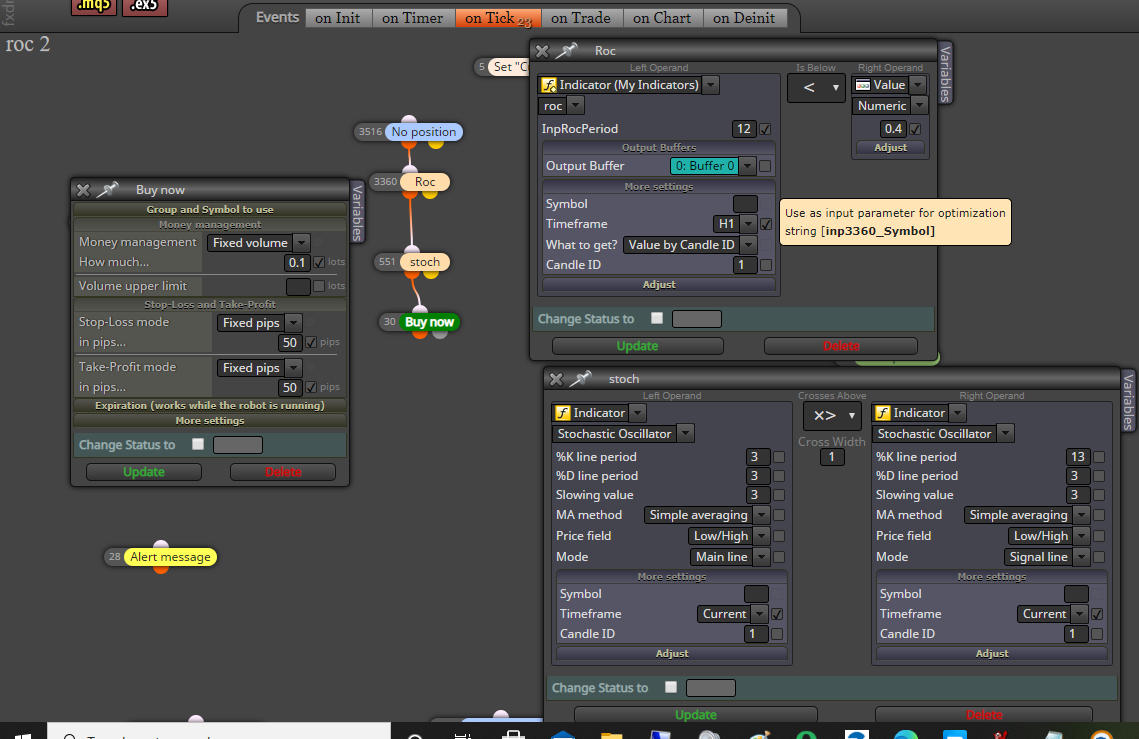Edit the Cross Width field in stoch
Image resolution: width=1139 pixels, height=739 pixels.
click(832, 457)
